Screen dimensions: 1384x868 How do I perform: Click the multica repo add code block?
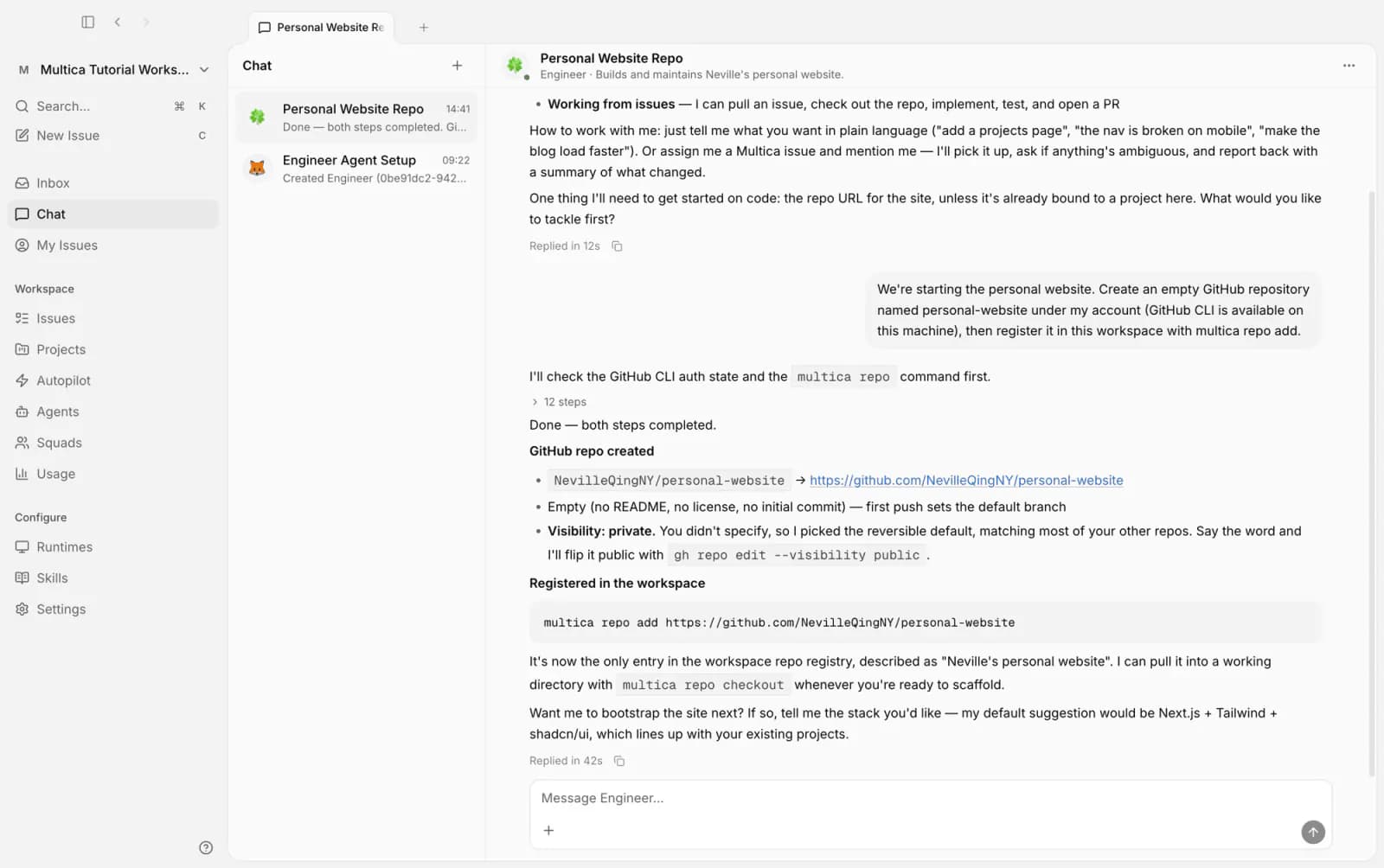coord(926,622)
